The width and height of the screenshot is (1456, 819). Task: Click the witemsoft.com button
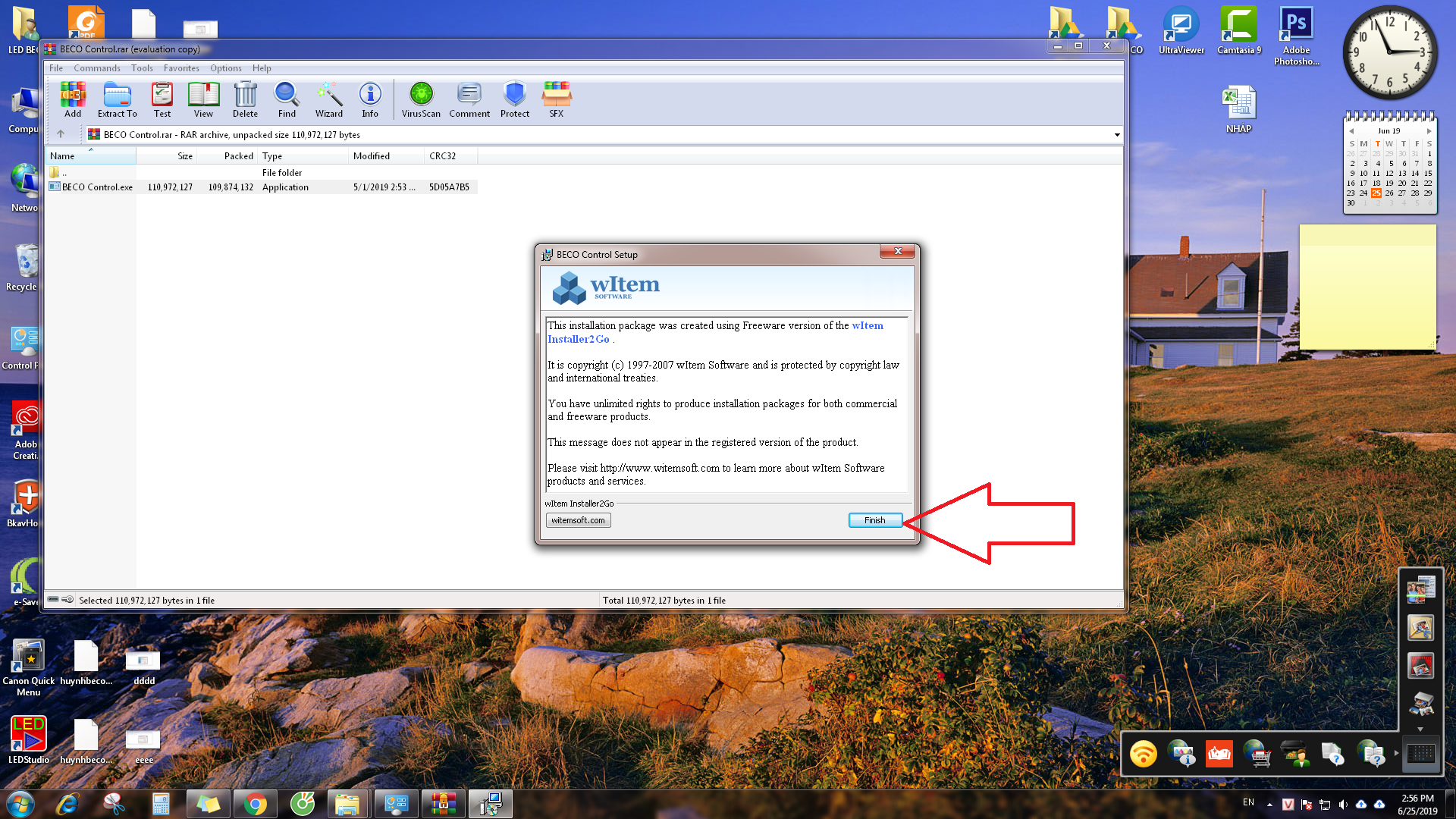578,520
